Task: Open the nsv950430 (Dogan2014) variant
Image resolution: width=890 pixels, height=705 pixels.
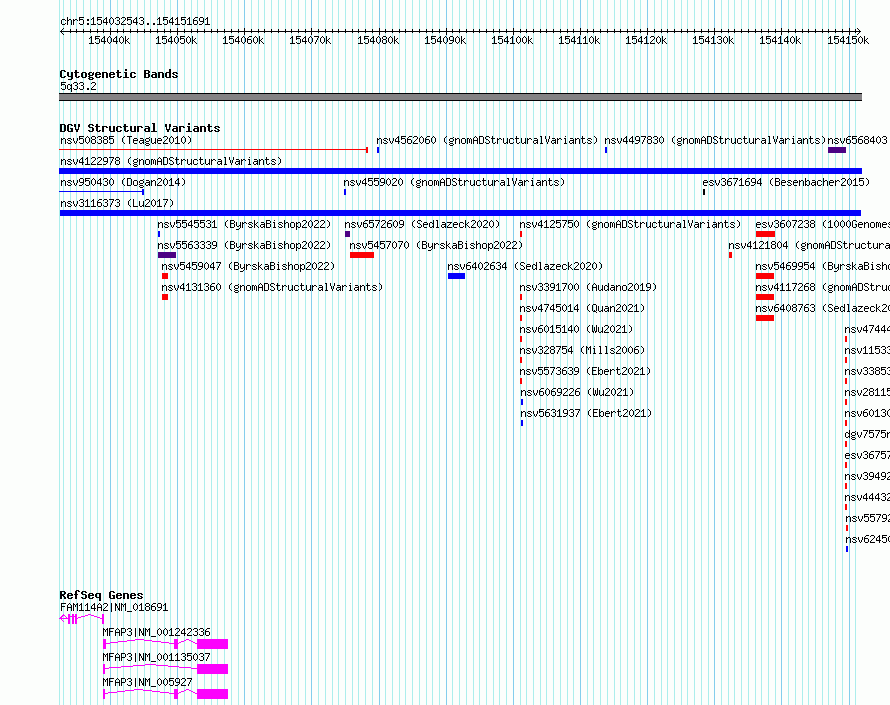Action: [123, 182]
